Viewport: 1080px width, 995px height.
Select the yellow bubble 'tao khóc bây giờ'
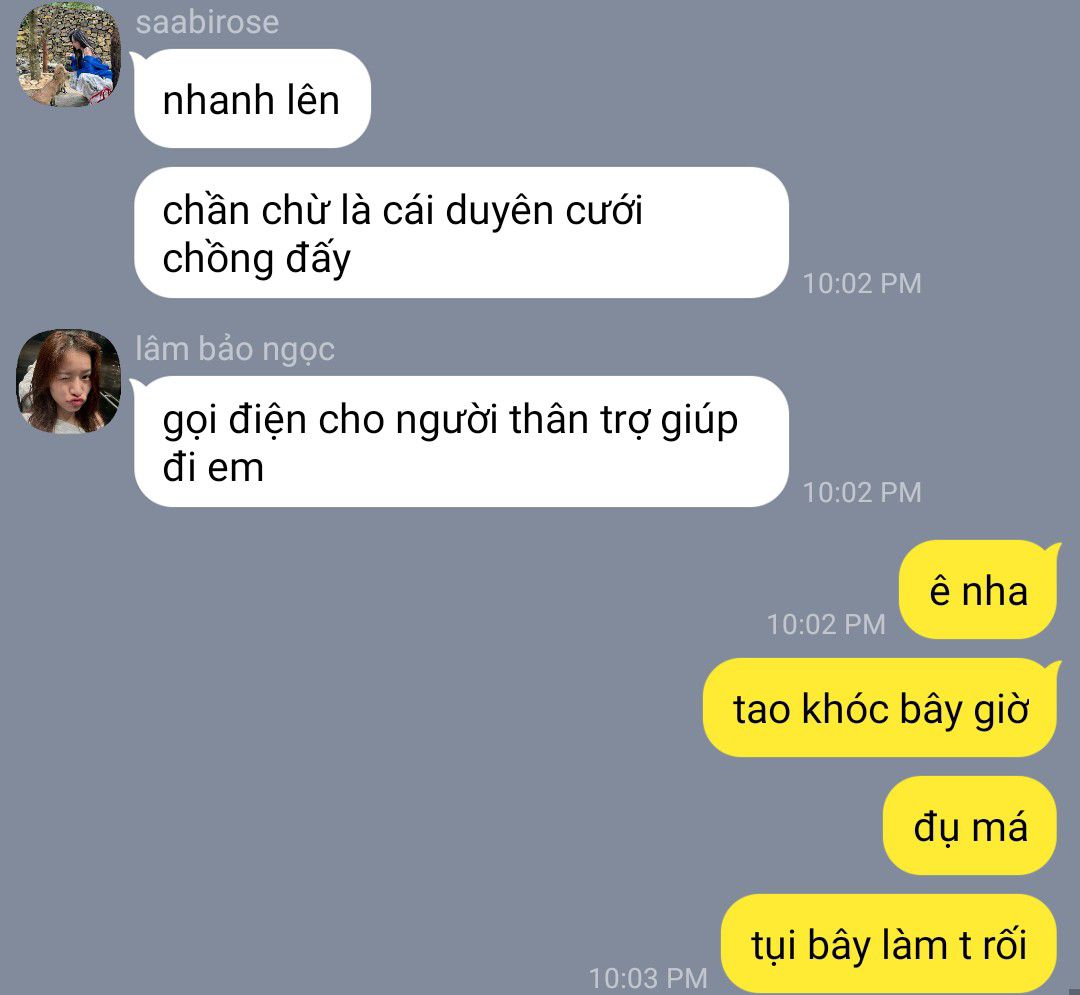click(880, 708)
